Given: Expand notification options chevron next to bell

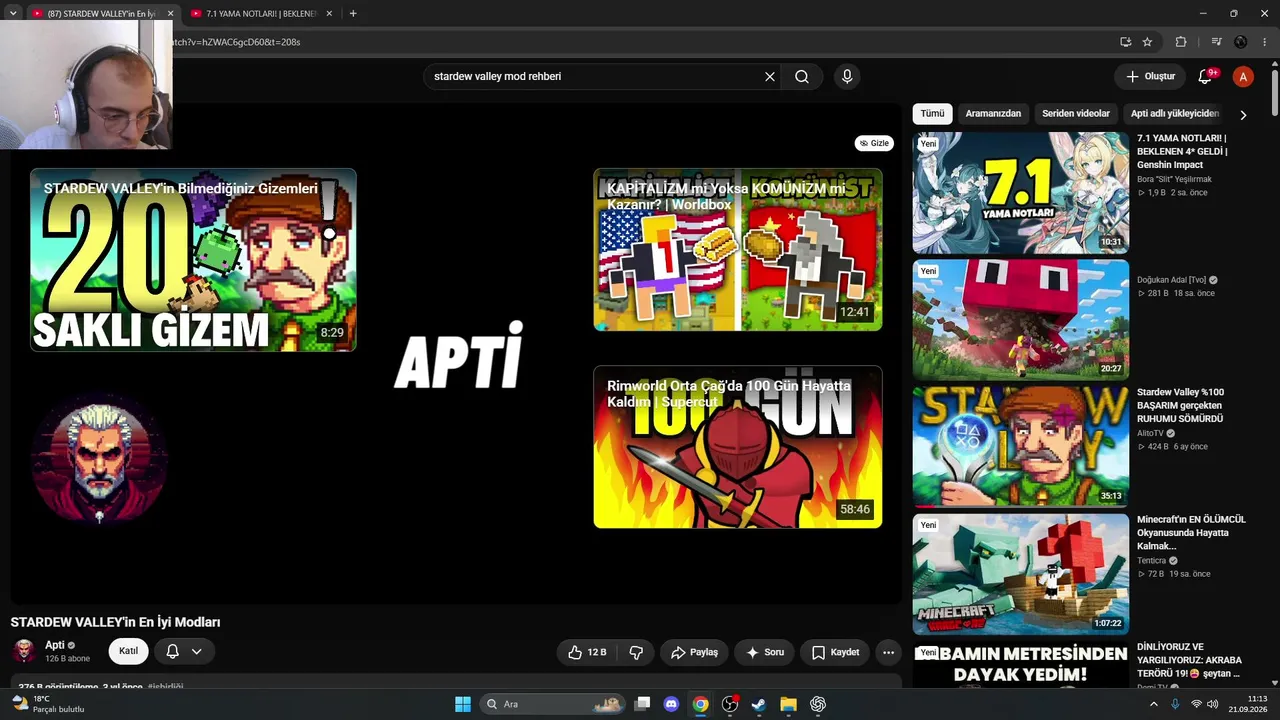Looking at the screenshot, I should (x=197, y=651).
